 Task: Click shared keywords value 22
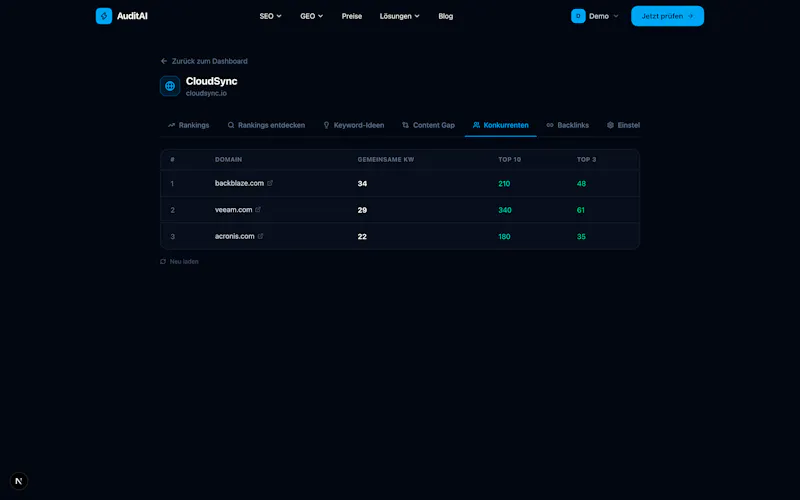(362, 237)
